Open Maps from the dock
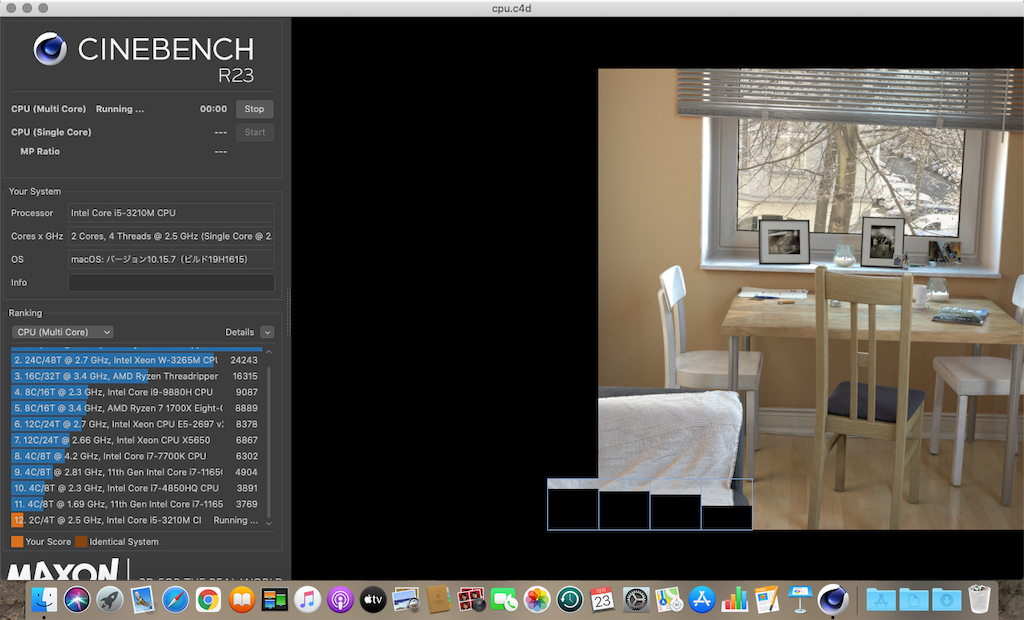This screenshot has width=1024, height=620. click(669, 599)
